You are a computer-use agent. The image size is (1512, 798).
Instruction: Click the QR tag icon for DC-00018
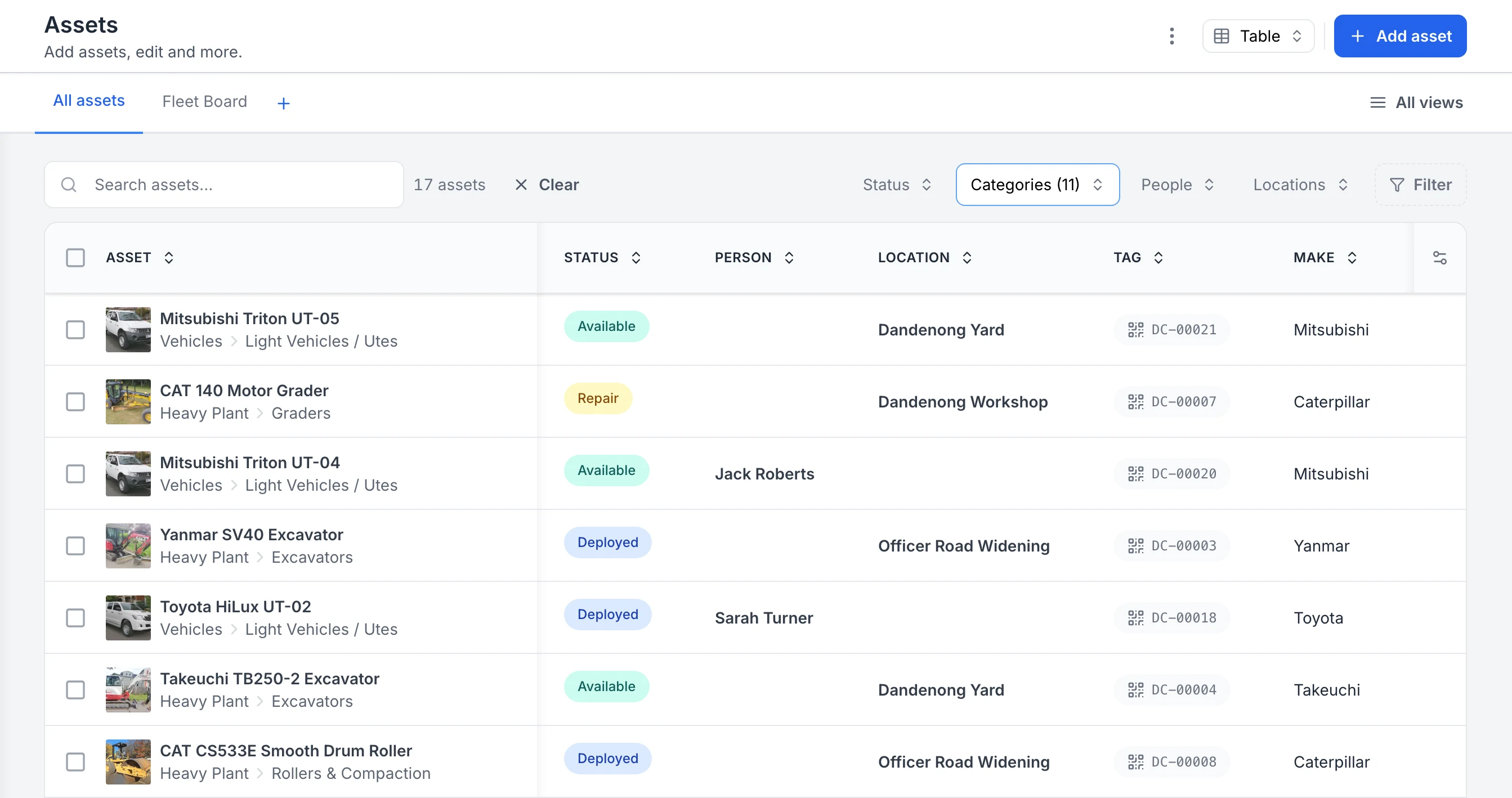1136,618
